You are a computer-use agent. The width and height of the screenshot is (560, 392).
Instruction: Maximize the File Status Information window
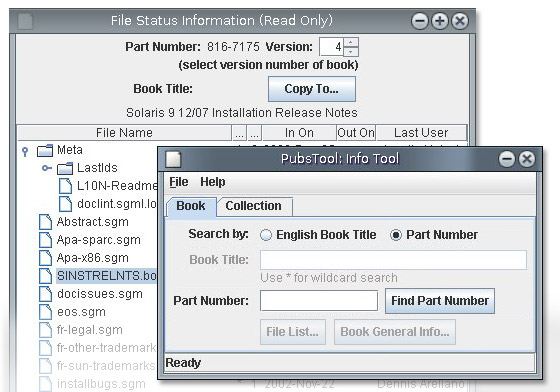(x=440, y=21)
